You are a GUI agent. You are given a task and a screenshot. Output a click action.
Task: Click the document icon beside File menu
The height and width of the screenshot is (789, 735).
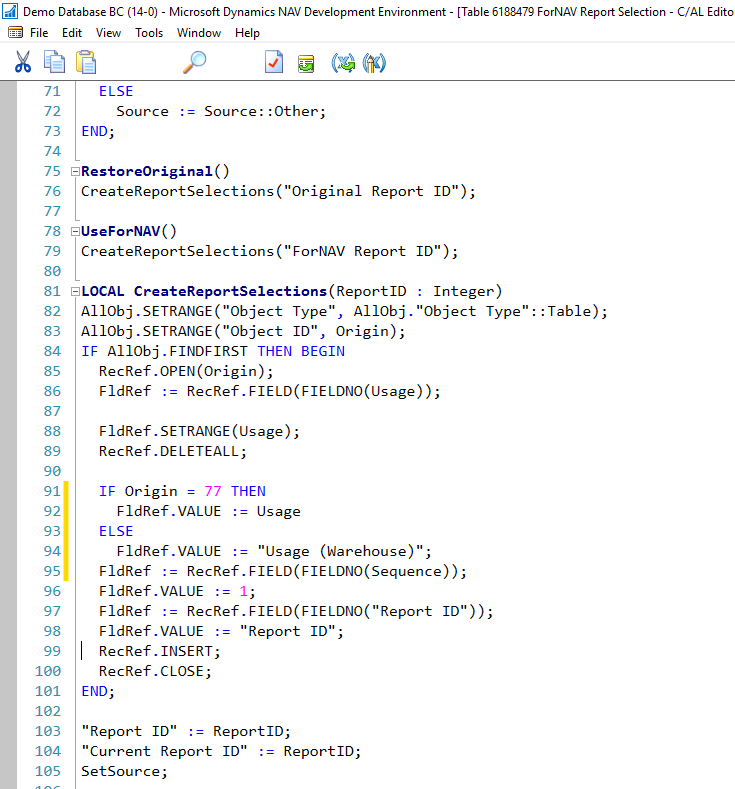(16, 33)
